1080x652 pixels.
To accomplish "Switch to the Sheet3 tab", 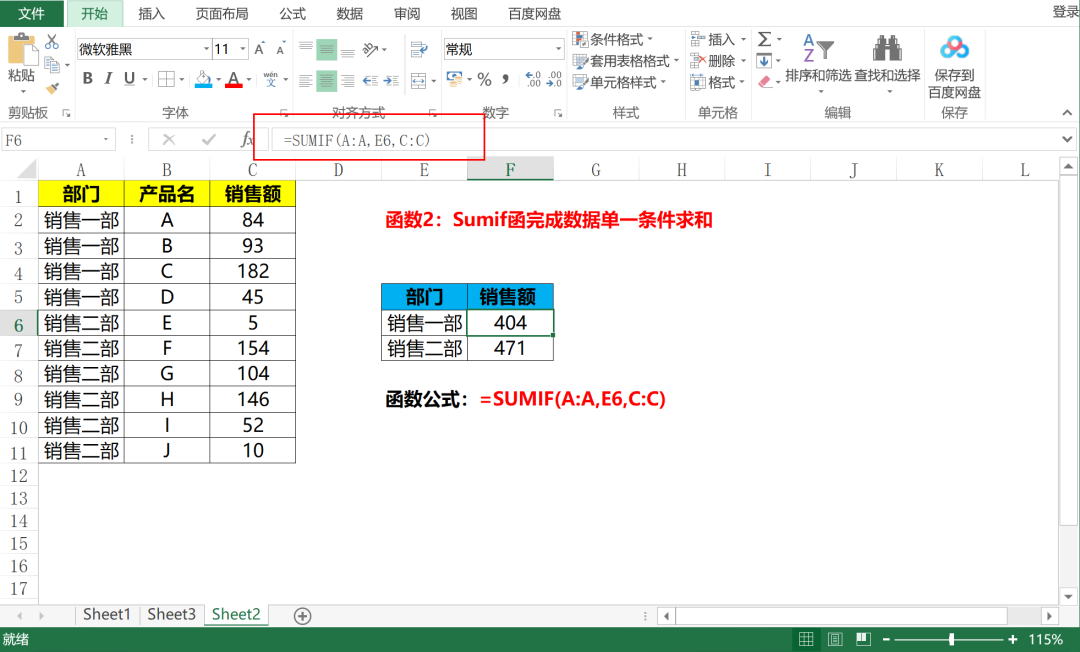I will coord(172,614).
